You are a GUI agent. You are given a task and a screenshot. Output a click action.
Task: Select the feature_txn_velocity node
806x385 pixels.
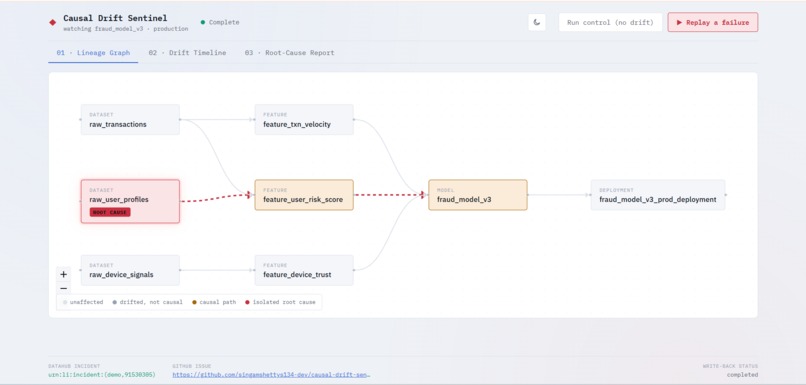click(x=304, y=120)
